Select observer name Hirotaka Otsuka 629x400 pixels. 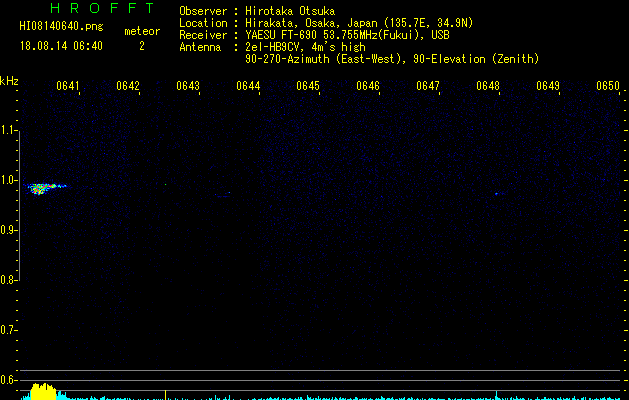pos(290,11)
